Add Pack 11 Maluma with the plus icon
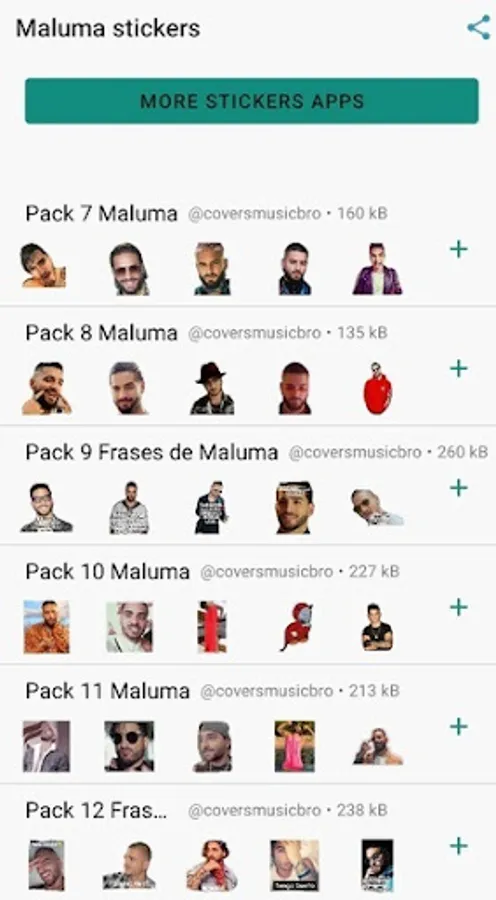The height and width of the screenshot is (900, 496). [x=458, y=727]
